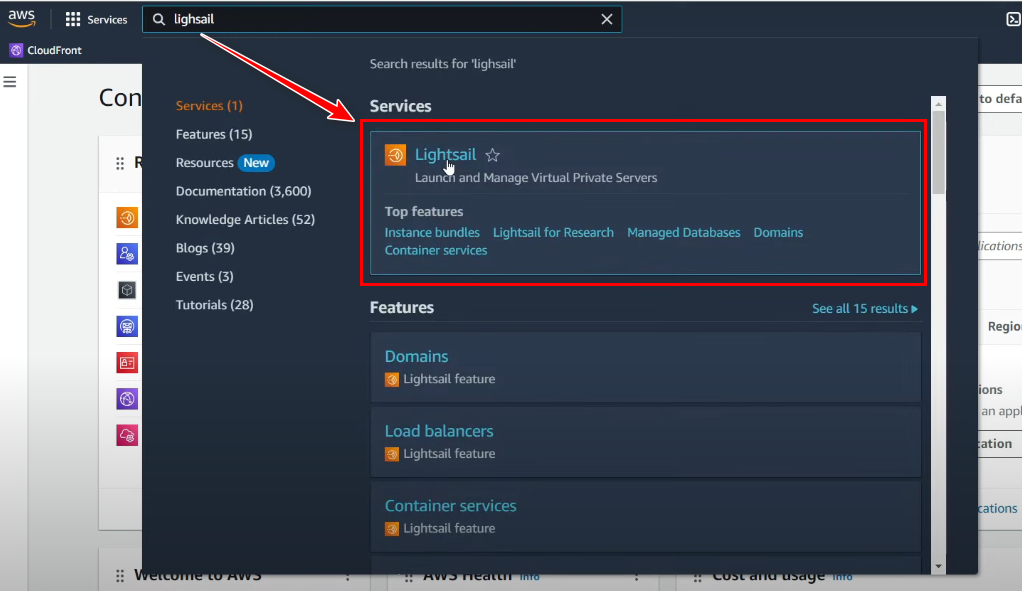
Task: Click the CloudFront purple icon in favorites bar
Action: point(16,50)
